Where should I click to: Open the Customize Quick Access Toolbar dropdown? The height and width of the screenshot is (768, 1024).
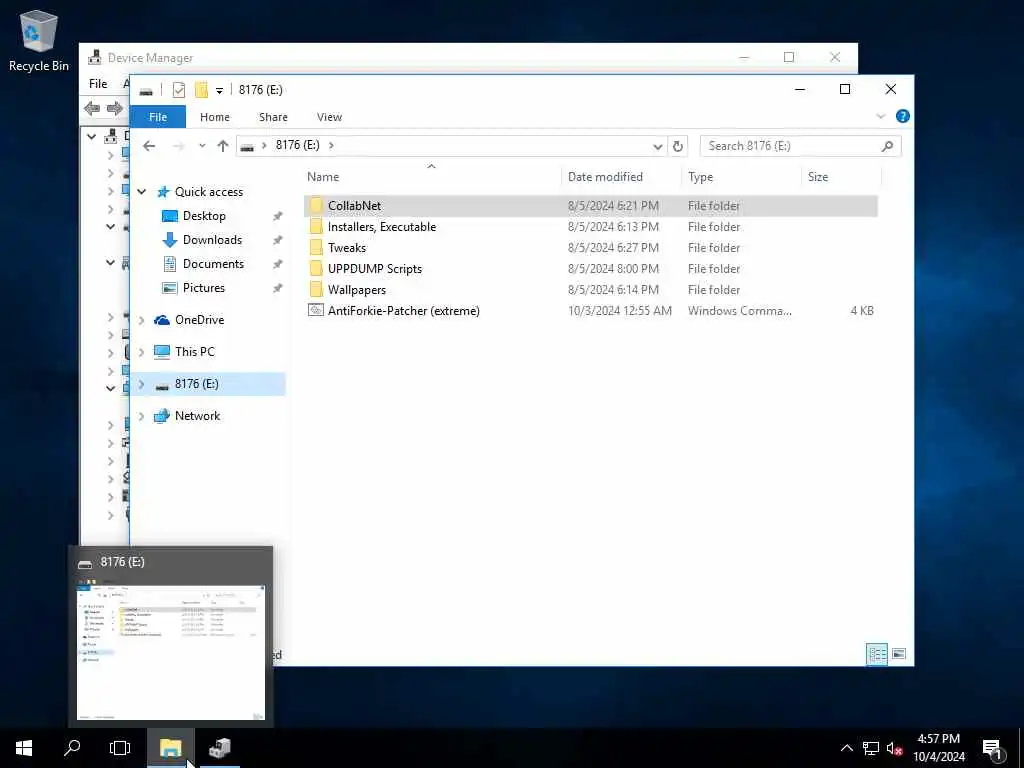click(x=219, y=90)
